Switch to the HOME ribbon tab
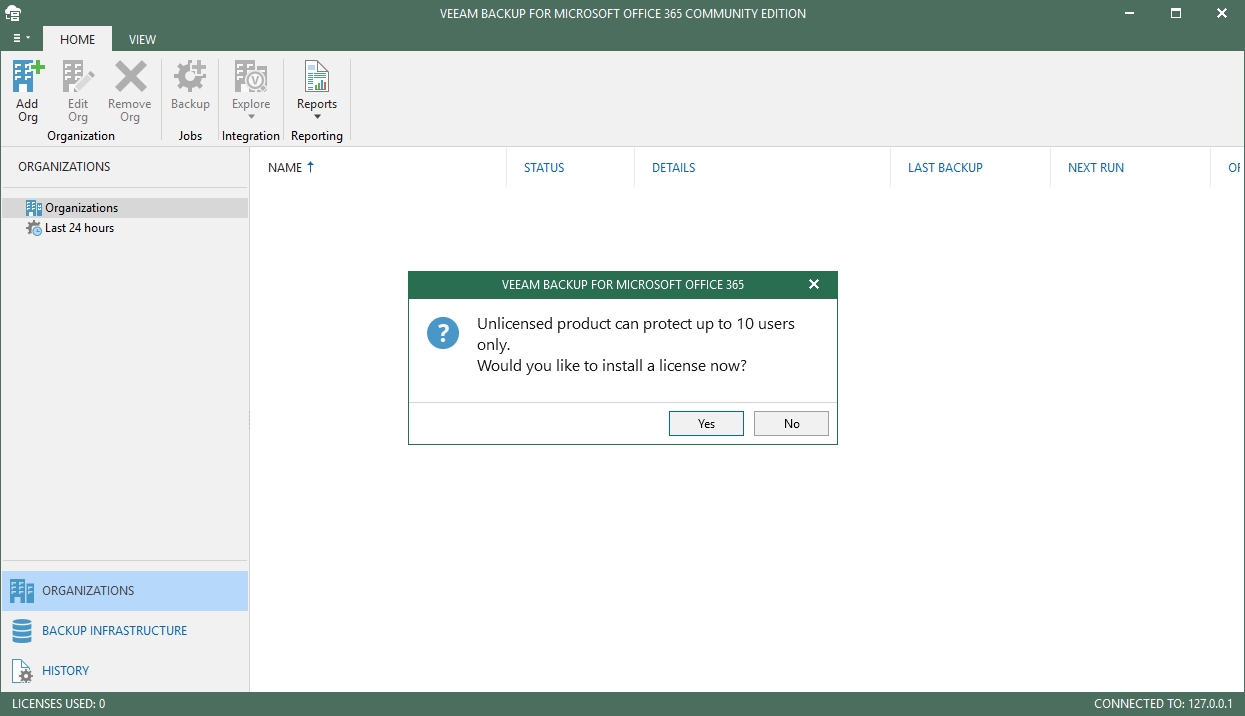This screenshot has height=716, width=1245. click(77, 39)
